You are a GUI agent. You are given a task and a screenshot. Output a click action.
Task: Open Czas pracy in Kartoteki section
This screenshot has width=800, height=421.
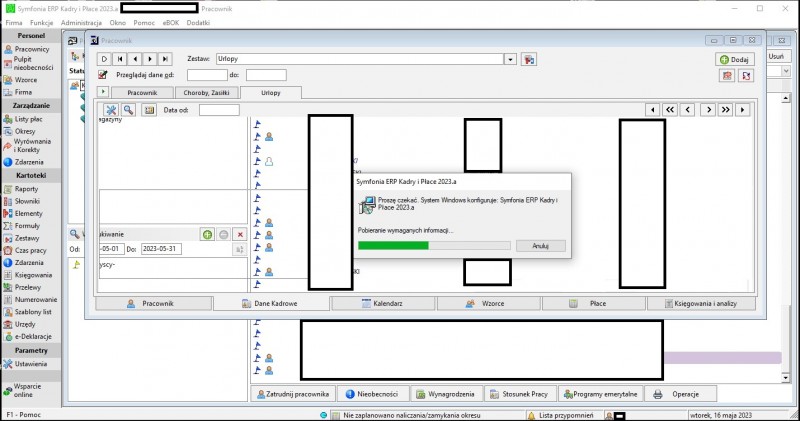point(25,250)
